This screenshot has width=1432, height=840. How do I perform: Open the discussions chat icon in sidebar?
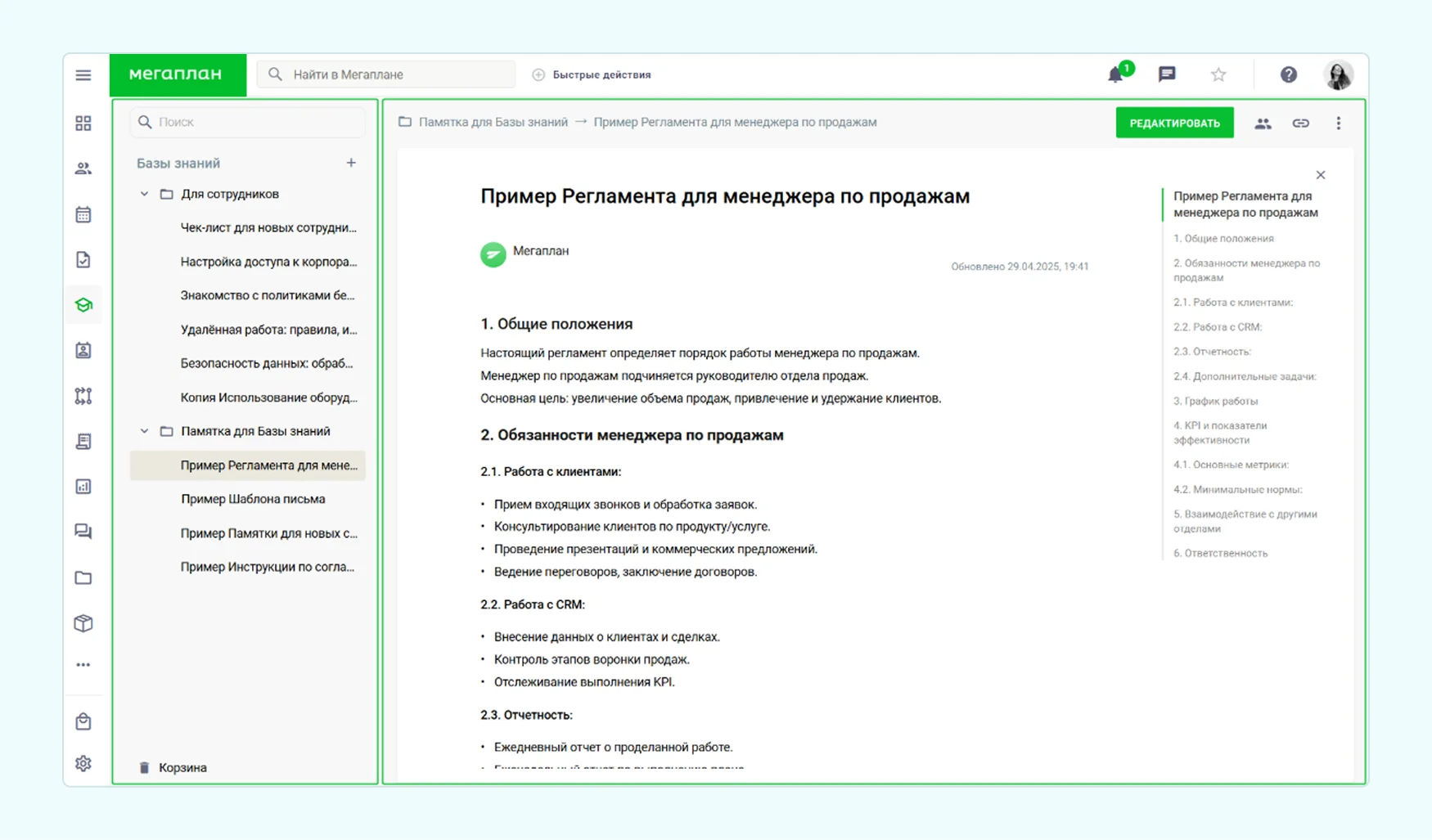[83, 532]
